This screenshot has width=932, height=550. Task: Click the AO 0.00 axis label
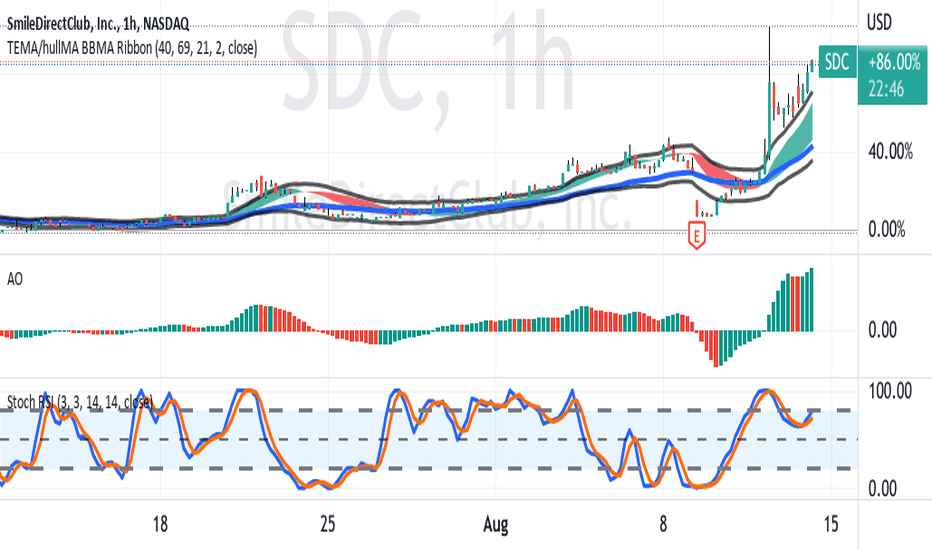click(883, 330)
